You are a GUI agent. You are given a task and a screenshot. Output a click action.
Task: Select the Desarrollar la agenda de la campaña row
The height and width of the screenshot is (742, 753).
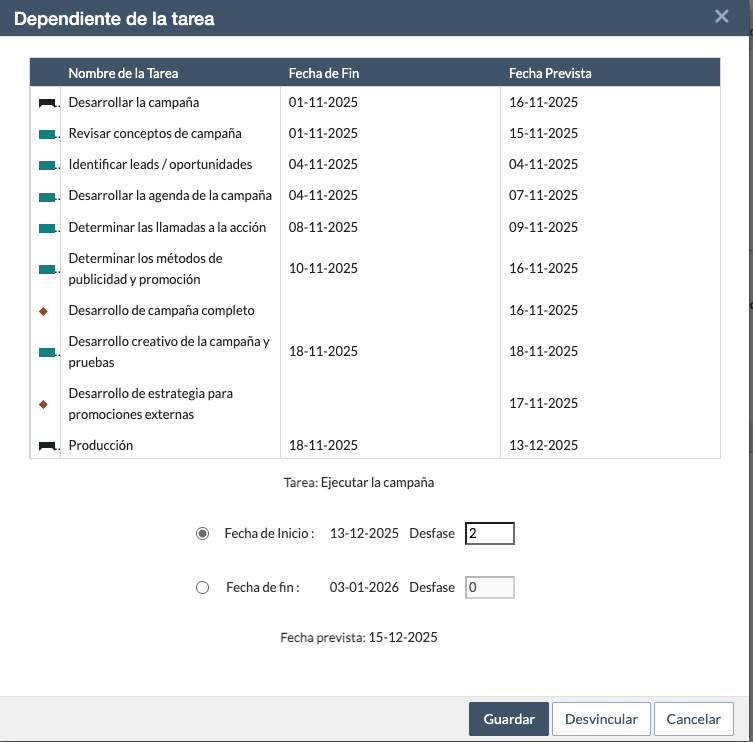point(170,196)
